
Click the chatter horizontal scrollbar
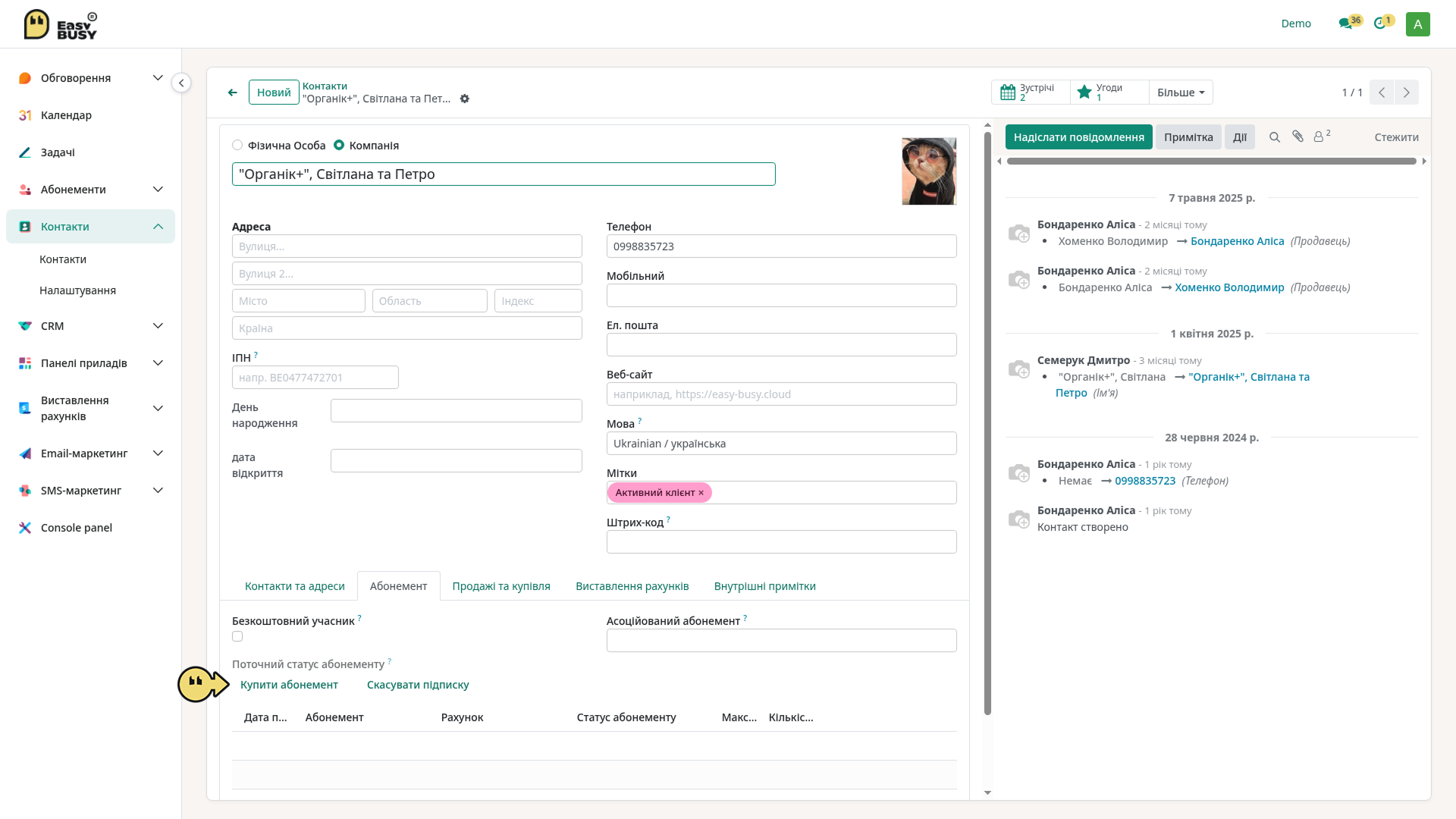point(1211,161)
